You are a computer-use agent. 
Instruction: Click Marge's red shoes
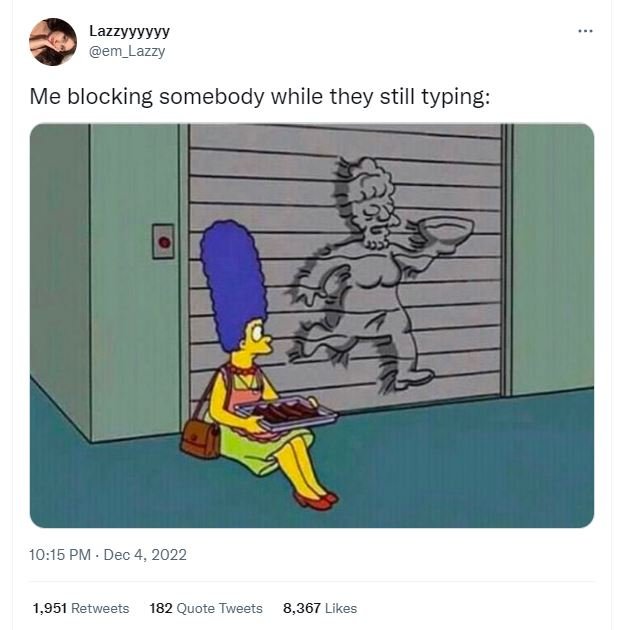(x=316, y=500)
